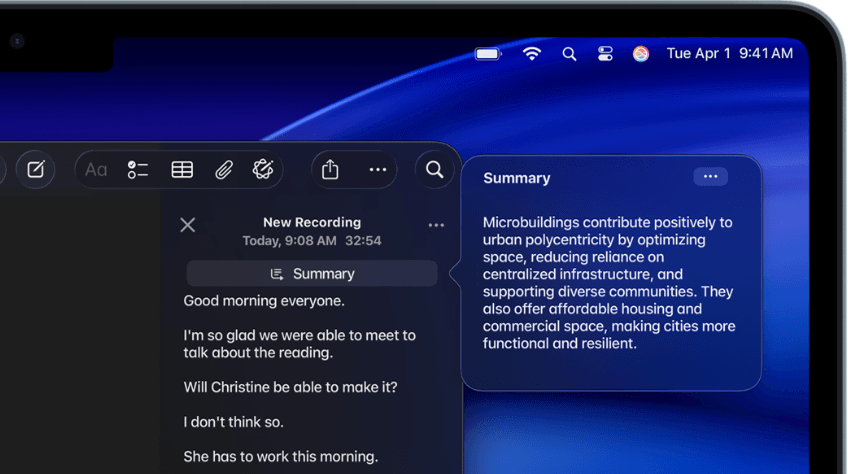Open Wi-Fi status menu

pyautogui.click(x=532, y=54)
